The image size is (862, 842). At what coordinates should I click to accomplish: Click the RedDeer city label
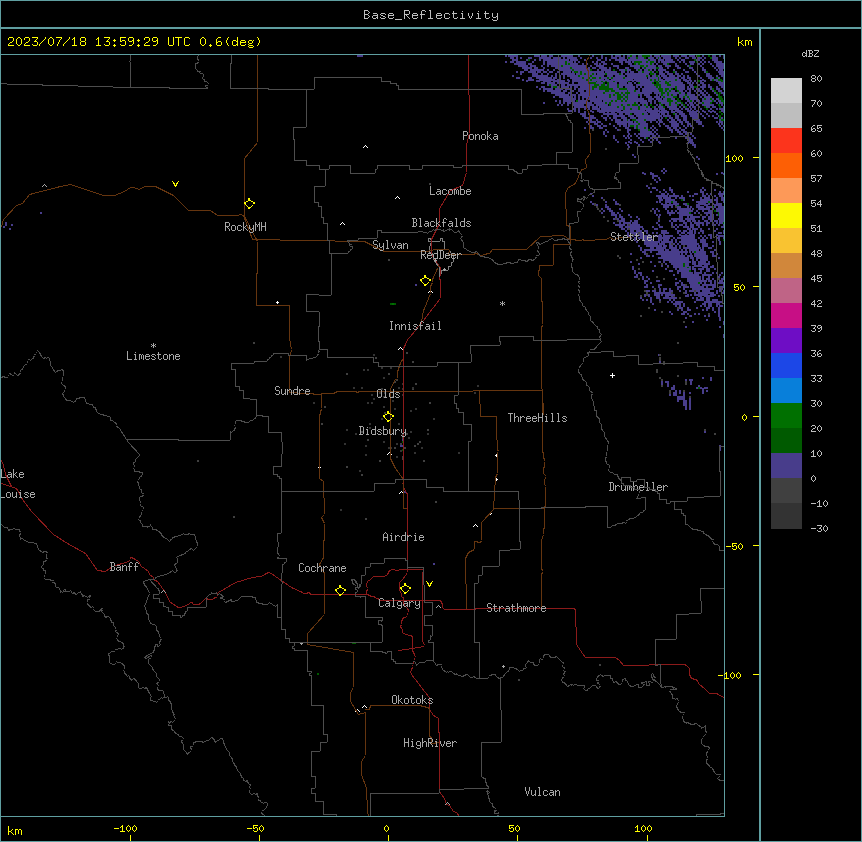(440, 255)
